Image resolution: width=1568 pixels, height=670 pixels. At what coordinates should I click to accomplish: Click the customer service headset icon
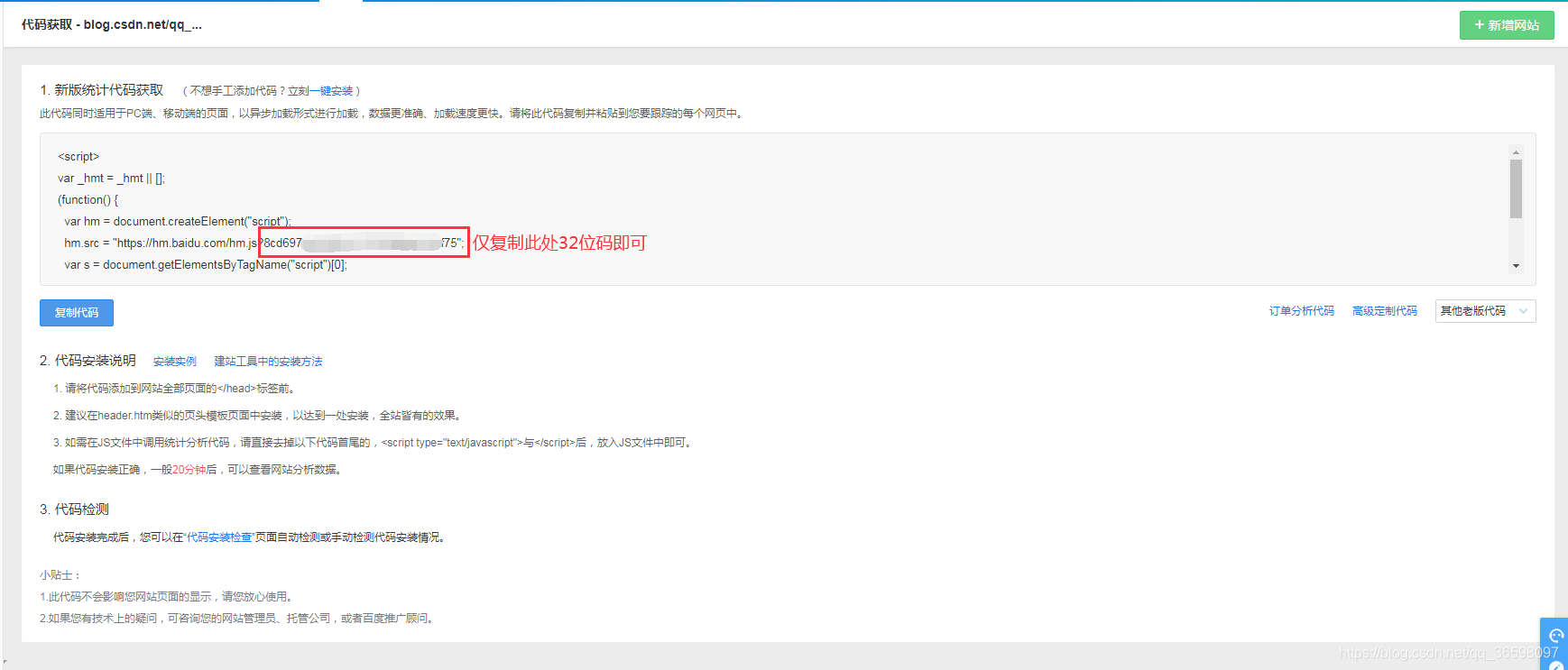pyautogui.click(x=1556, y=636)
